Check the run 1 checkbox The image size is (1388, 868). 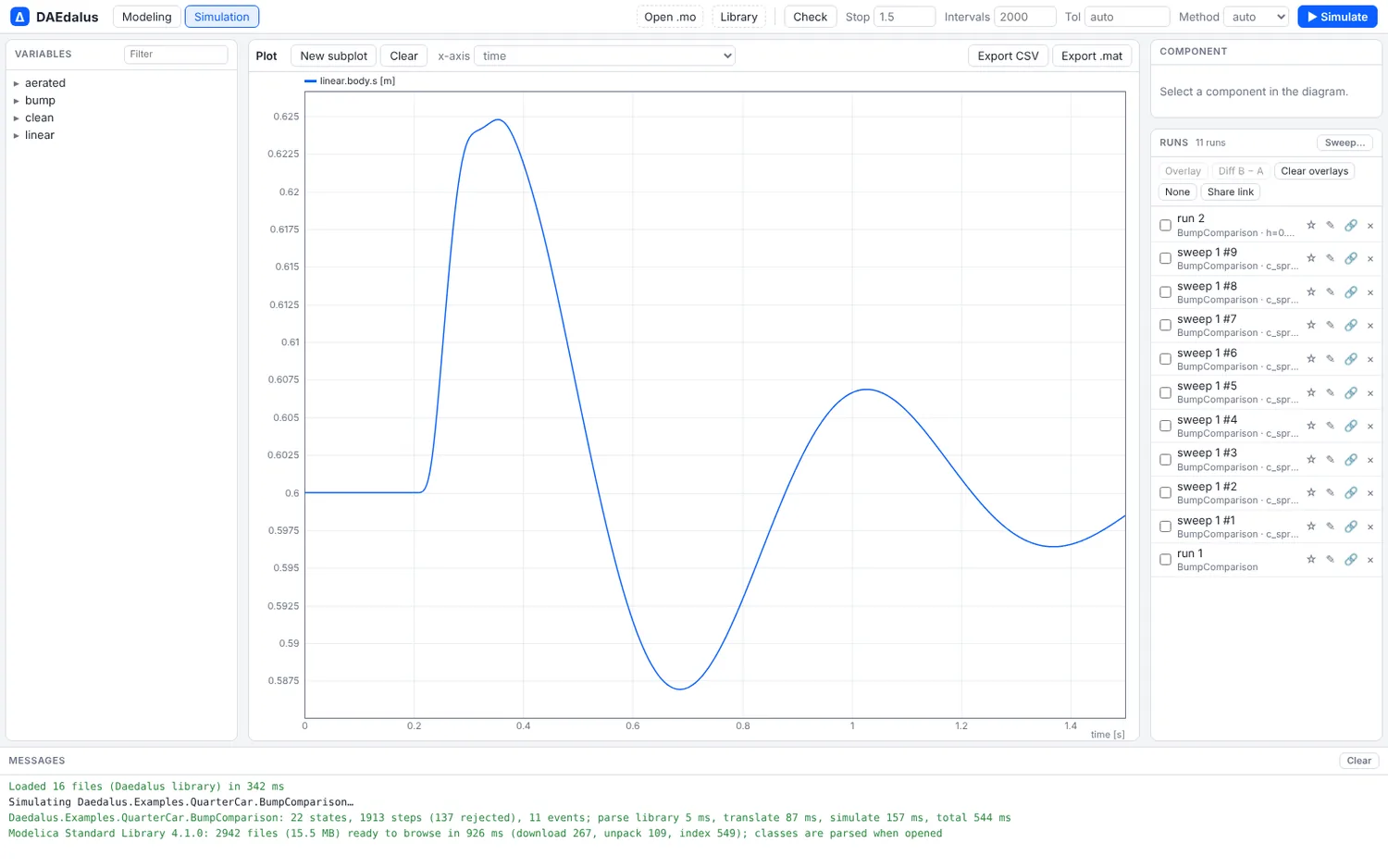[x=1165, y=559]
